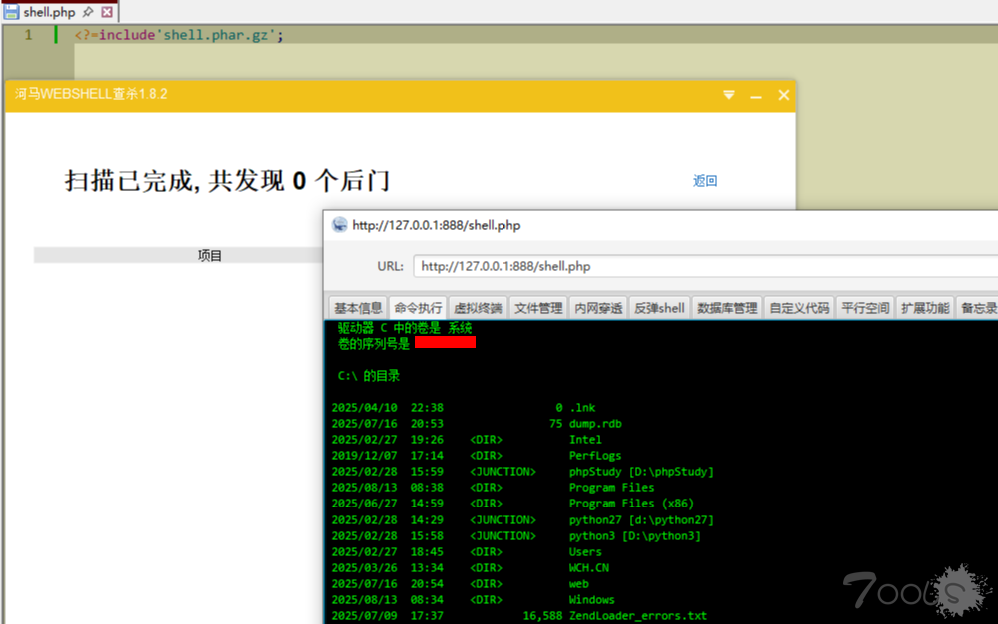The height and width of the screenshot is (624, 998).
Task: Open the 平行空间 tab
Action: coord(865,308)
